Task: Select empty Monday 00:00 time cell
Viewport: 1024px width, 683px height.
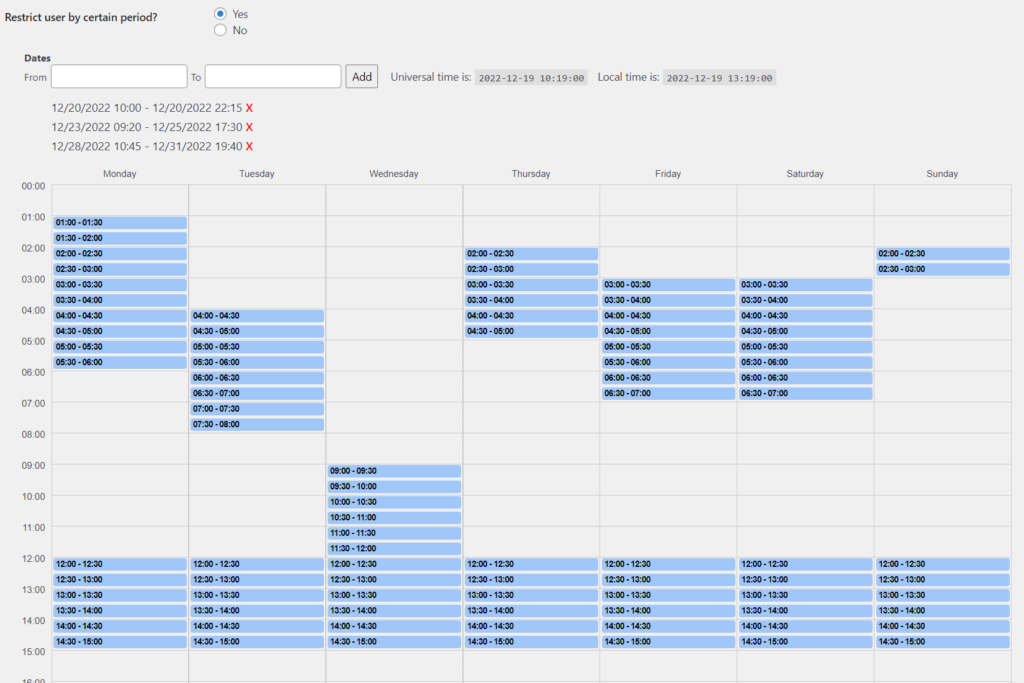Action: coord(120,200)
